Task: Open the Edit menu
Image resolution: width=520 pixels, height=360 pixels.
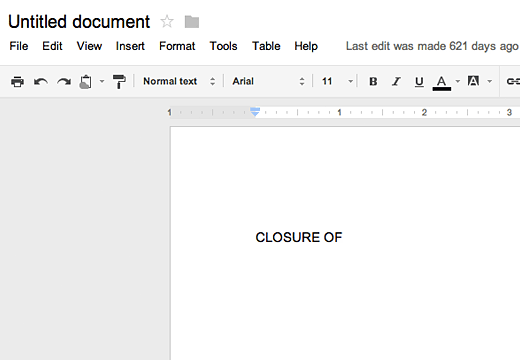Action: coord(52,46)
